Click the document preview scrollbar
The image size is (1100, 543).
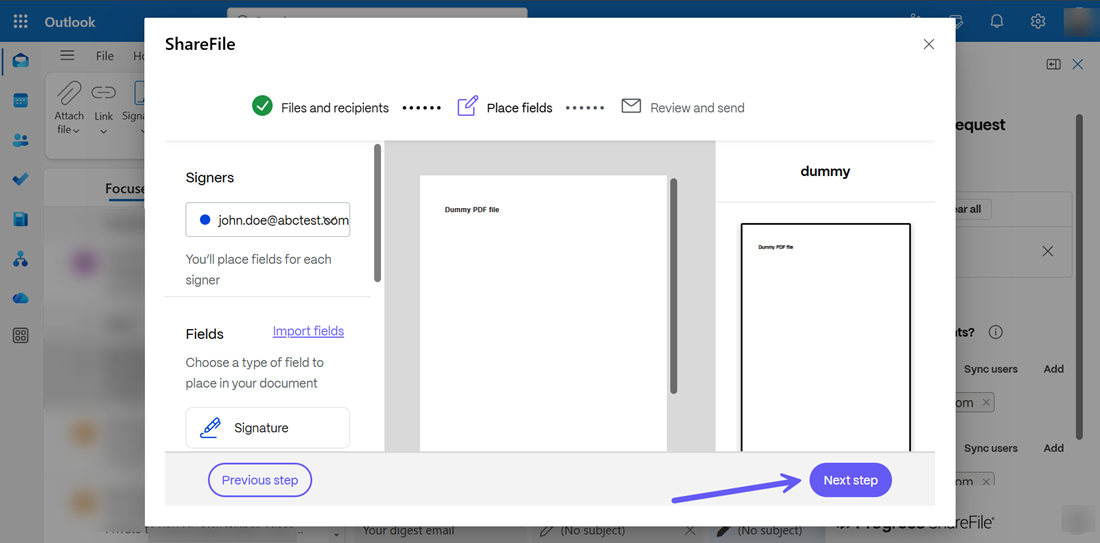[x=674, y=286]
